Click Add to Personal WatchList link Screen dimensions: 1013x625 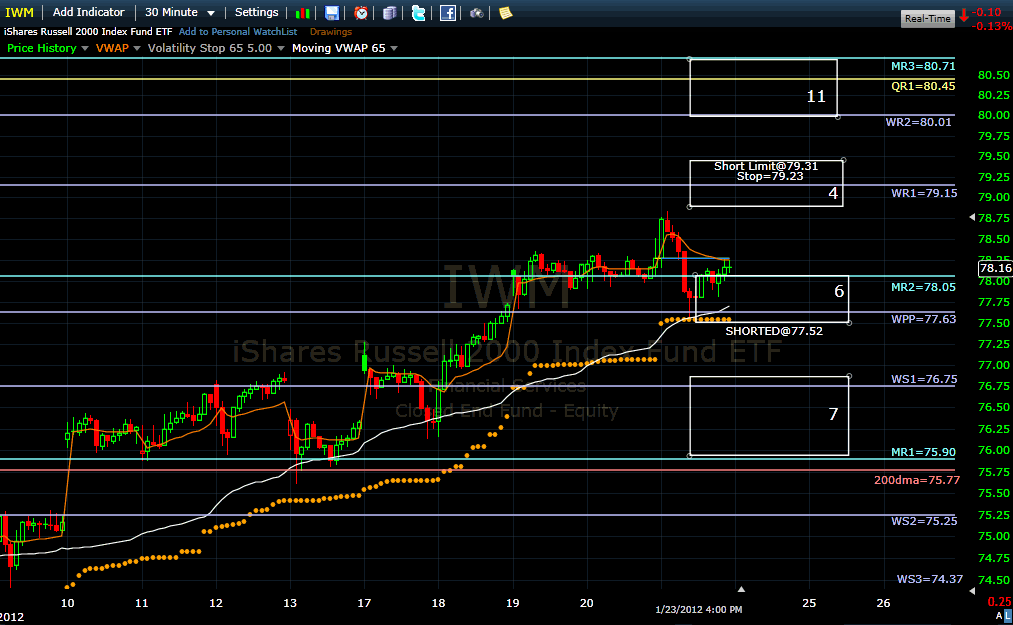tap(238, 32)
